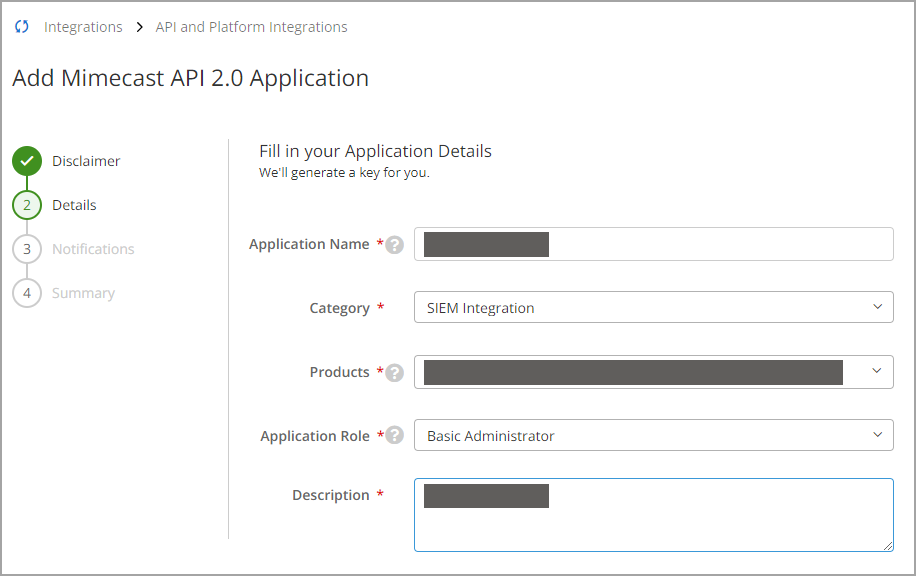Click the Description textarea resize handle
This screenshot has width=916, height=576.
887,546
